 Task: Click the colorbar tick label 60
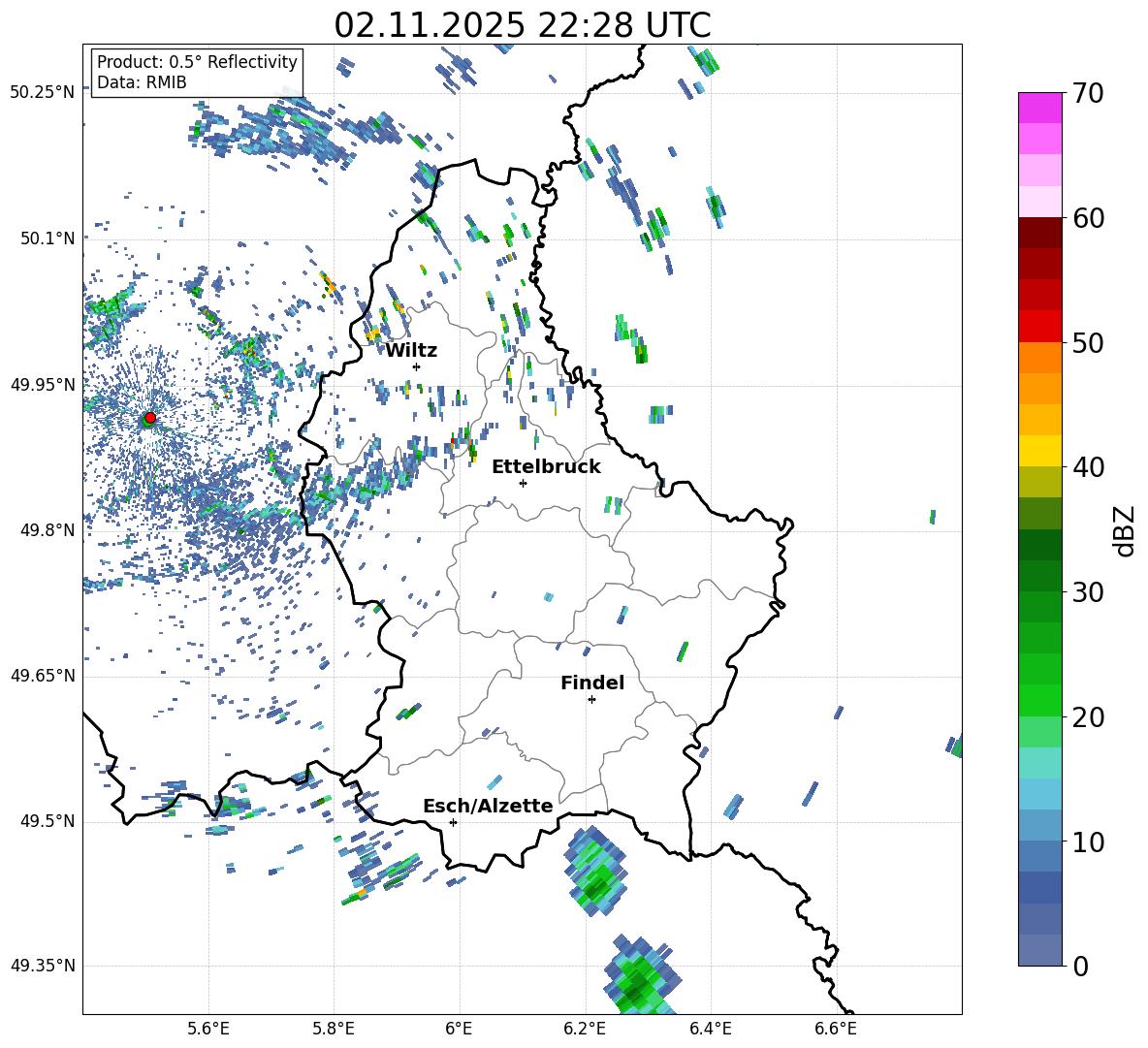pyautogui.click(x=1088, y=218)
